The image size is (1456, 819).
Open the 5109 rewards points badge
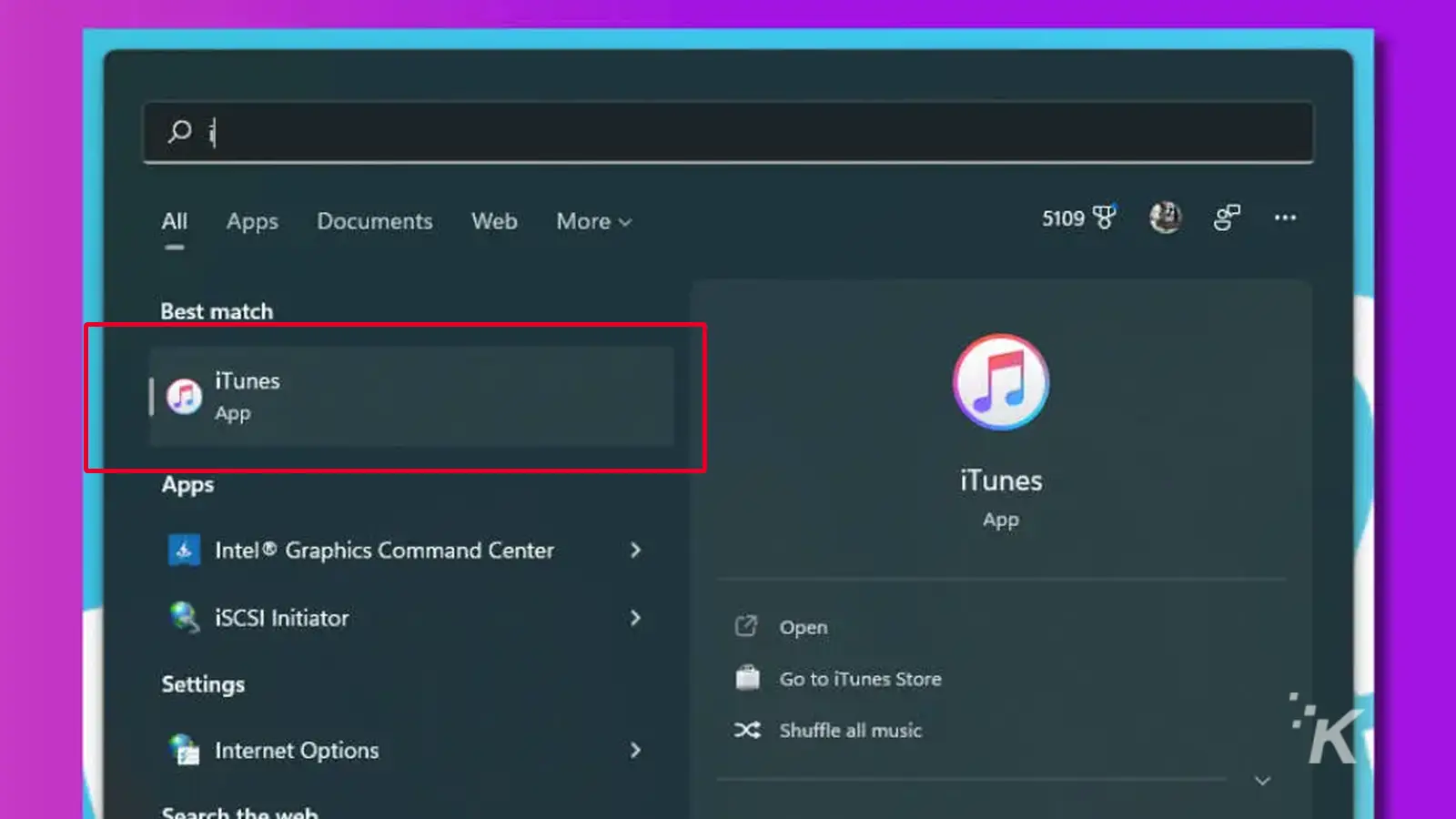(1078, 217)
